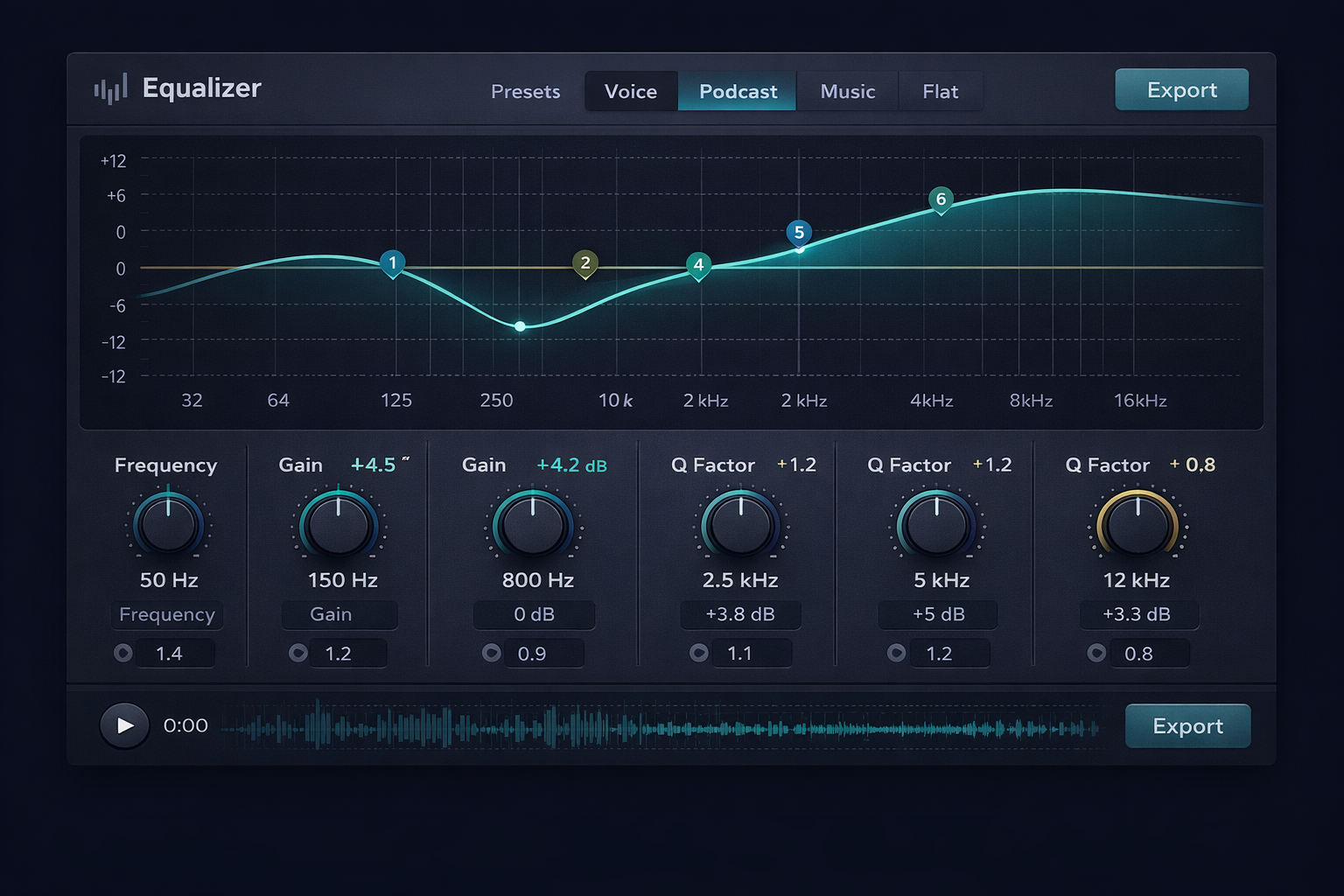Screen dimensions: 1344x896
Task: Turn the gold 12 kHz Q Factor knob
Action: pos(1138,525)
